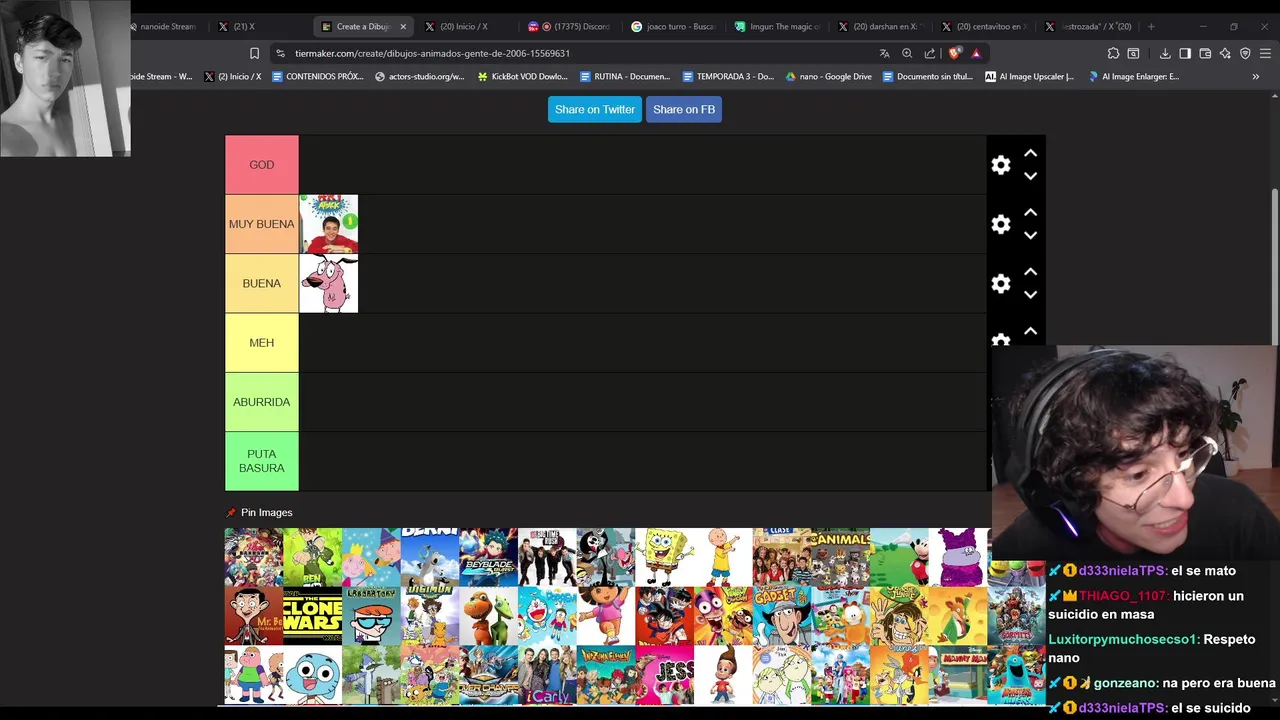Viewport: 1280px width, 720px height.
Task: Select the Big Time Rush thumbnail
Action: [x=548, y=557]
